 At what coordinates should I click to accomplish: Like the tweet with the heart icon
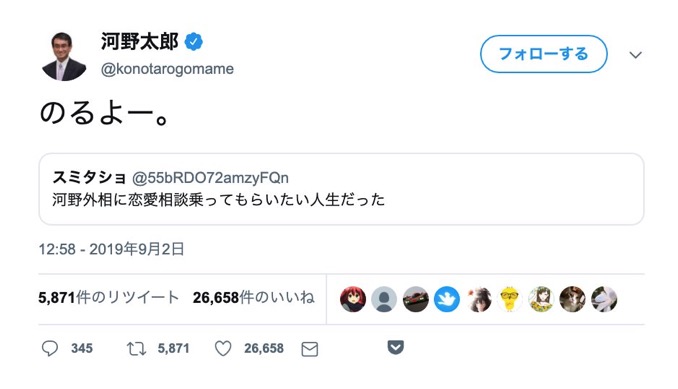223,348
